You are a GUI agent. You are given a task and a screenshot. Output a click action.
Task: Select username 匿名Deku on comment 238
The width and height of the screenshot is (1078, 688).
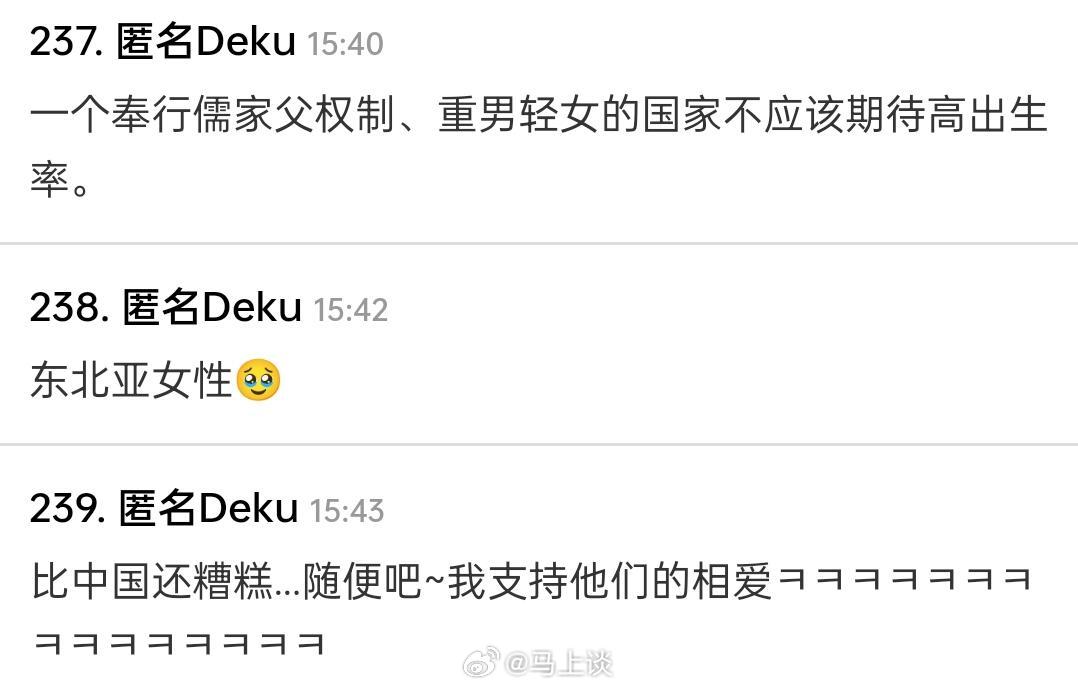point(212,307)
